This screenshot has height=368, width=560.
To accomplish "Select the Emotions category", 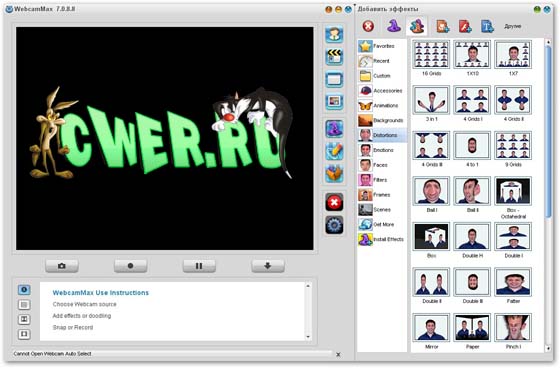I will click(382, 150).
